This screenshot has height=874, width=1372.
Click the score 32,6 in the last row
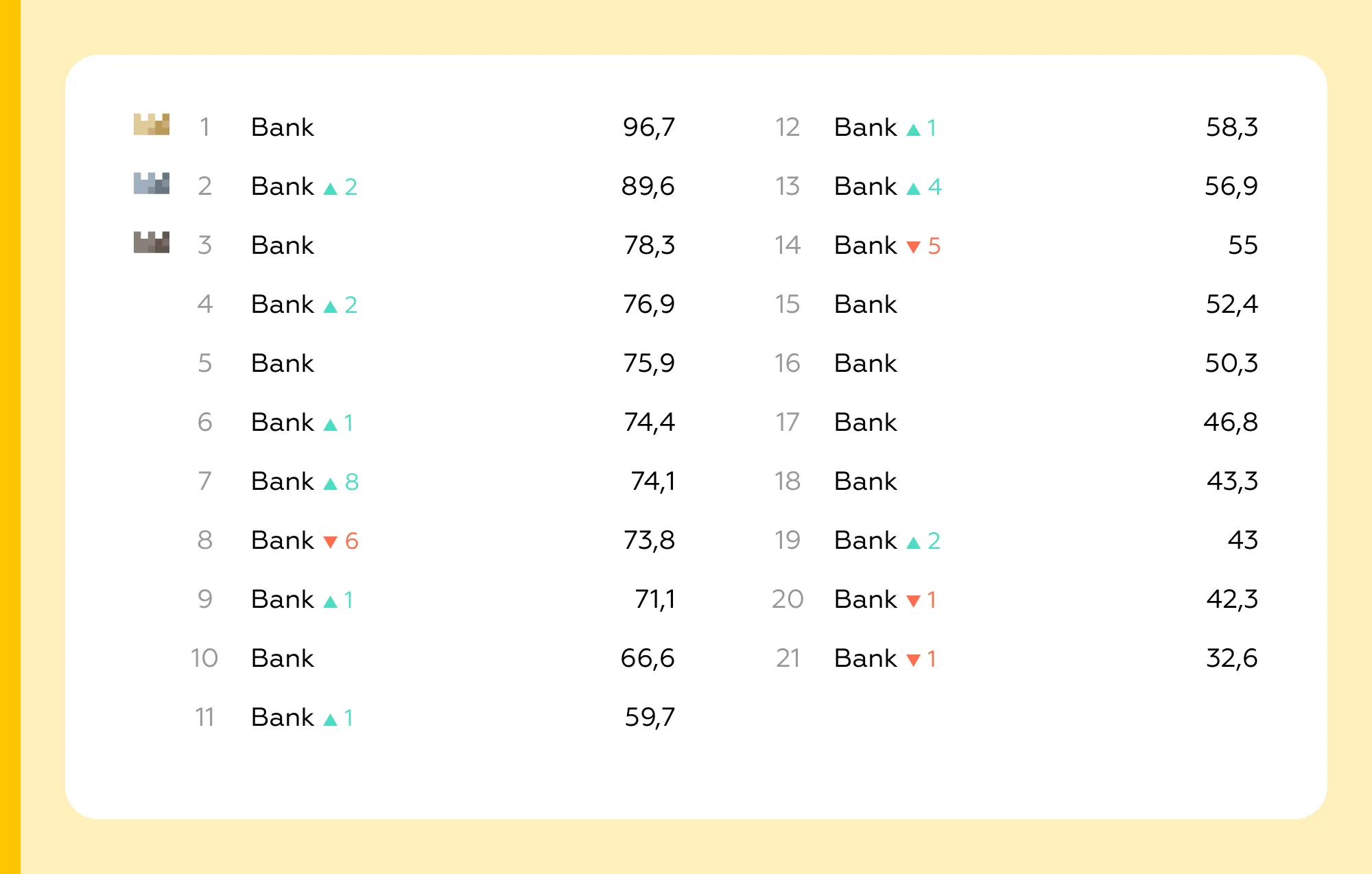[x=1231, y=658]
